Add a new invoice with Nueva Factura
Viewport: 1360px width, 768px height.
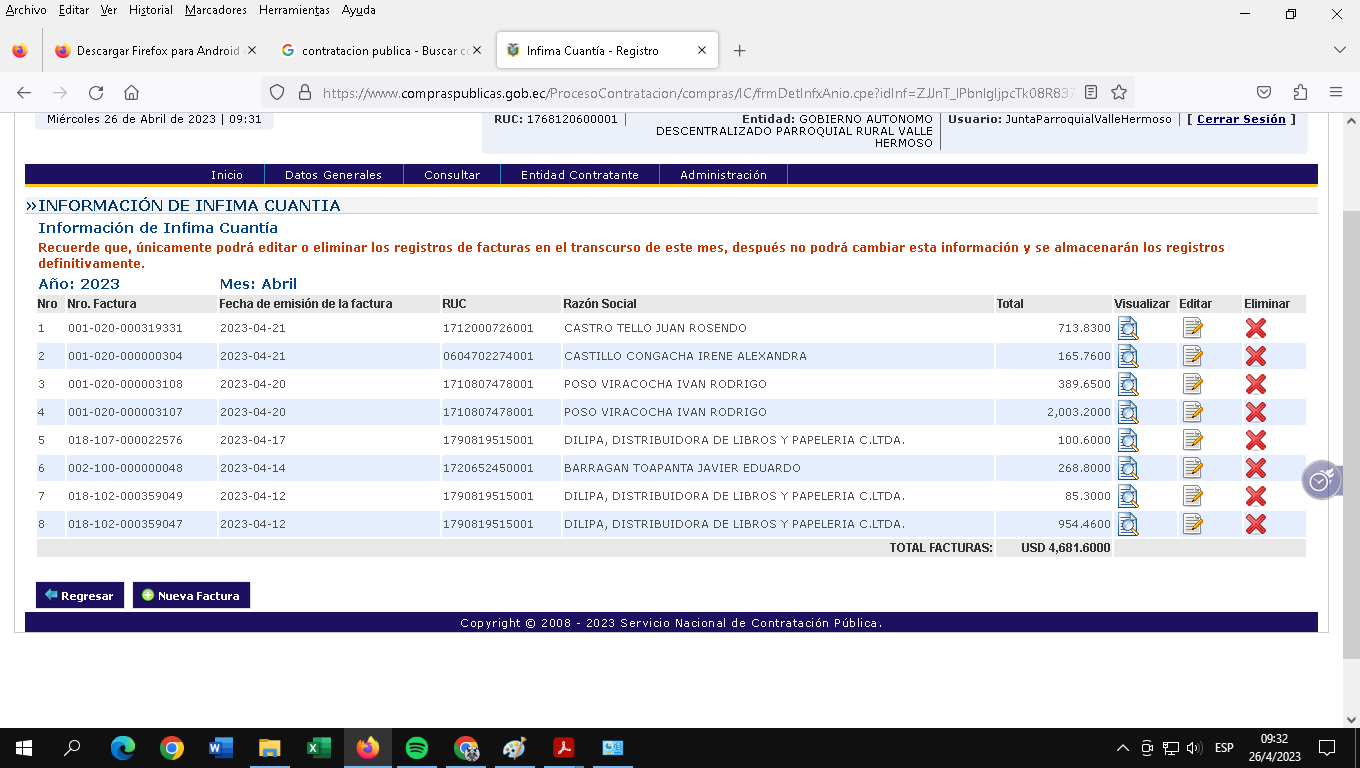191,595
